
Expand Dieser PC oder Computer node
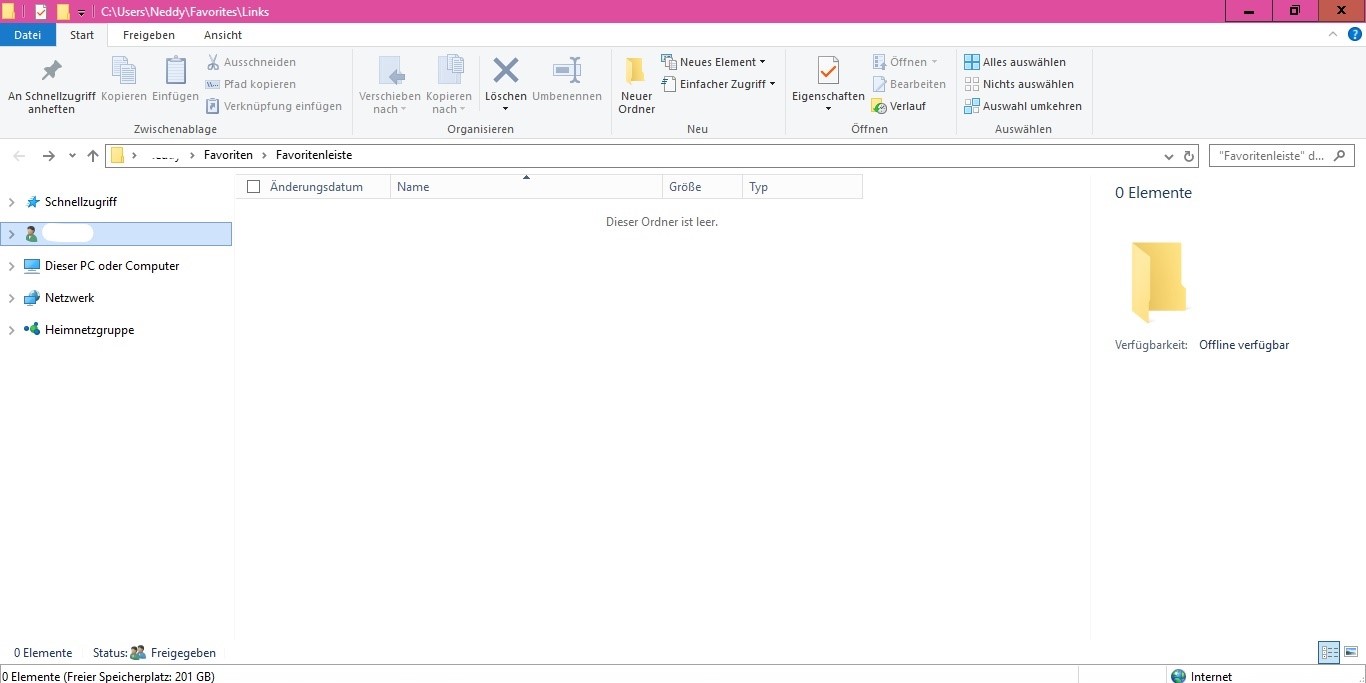(x=12, y=266)
